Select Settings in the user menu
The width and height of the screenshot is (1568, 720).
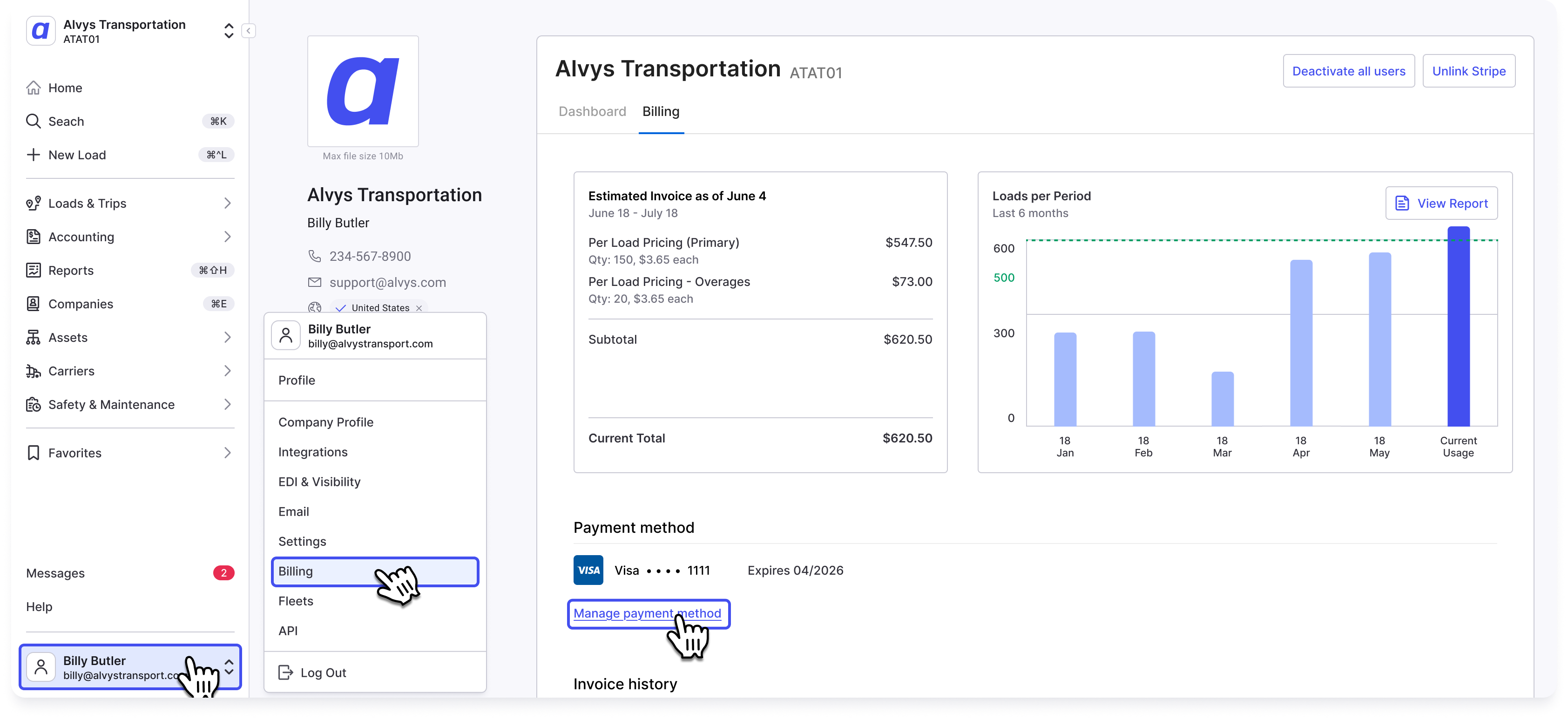click(x=375, y=541)
